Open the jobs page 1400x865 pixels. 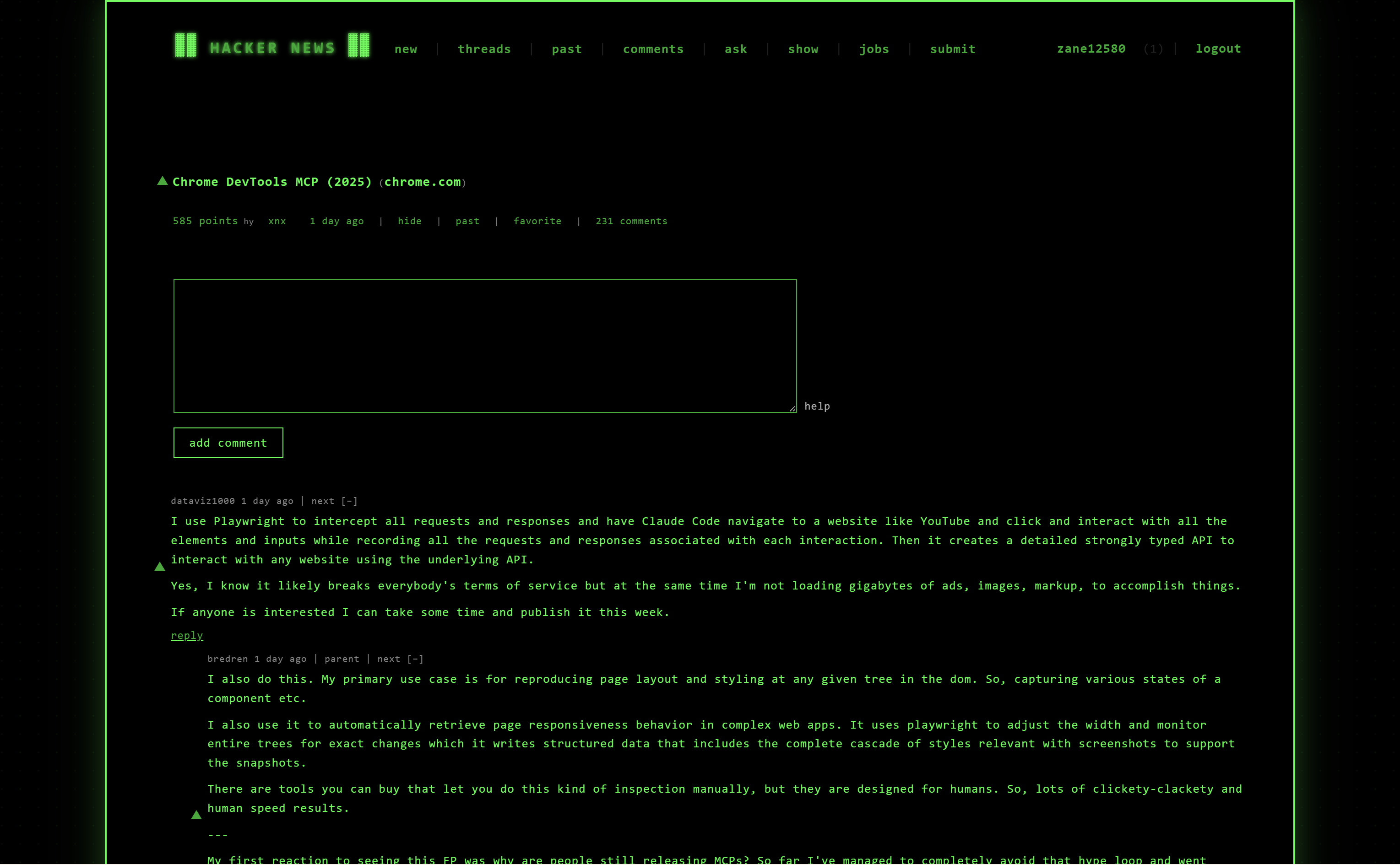pyautogui.click(x=874, y=49)
